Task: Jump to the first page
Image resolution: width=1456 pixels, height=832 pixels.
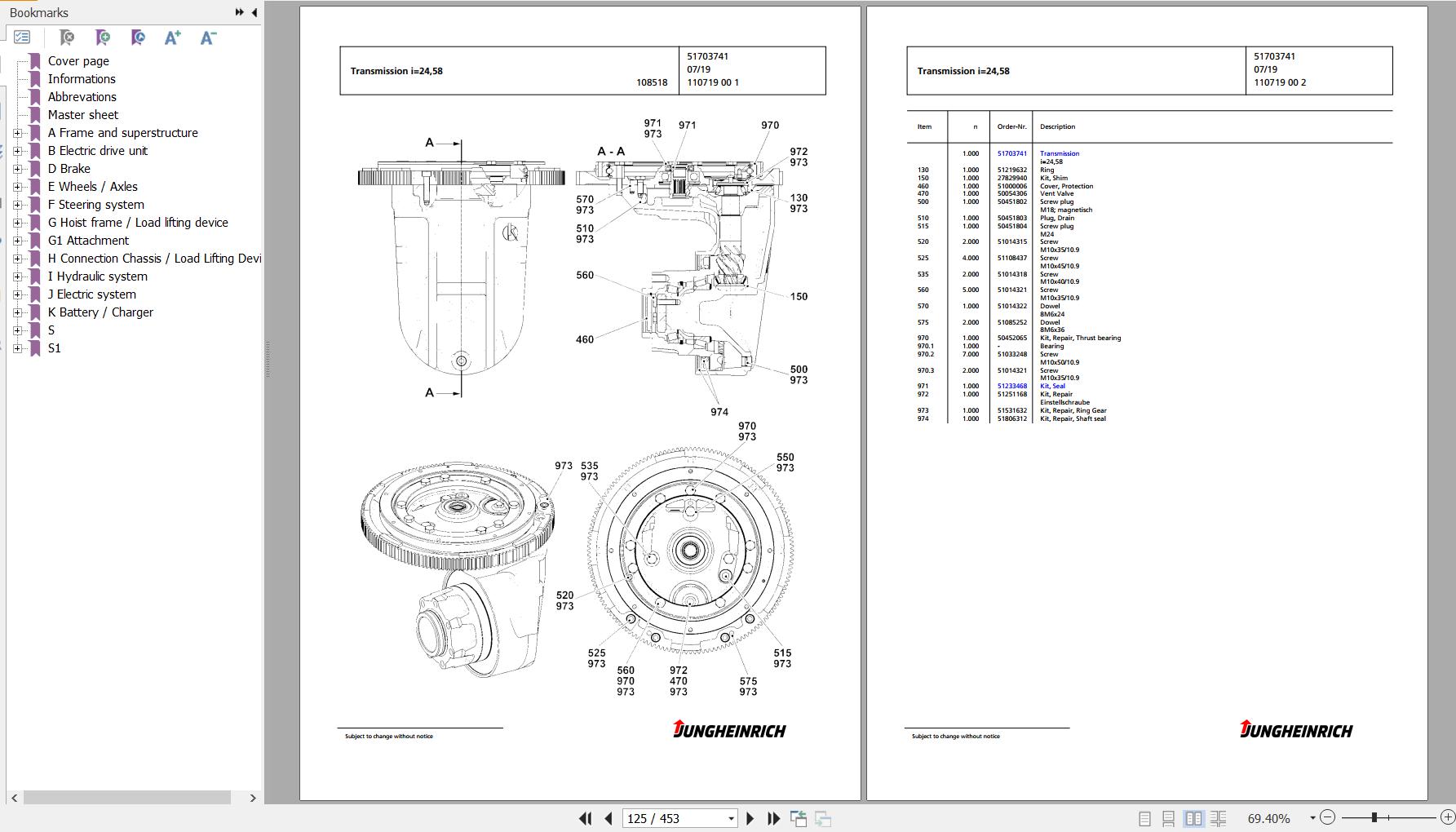Action: pyautogui.click(x=585, y=818)
